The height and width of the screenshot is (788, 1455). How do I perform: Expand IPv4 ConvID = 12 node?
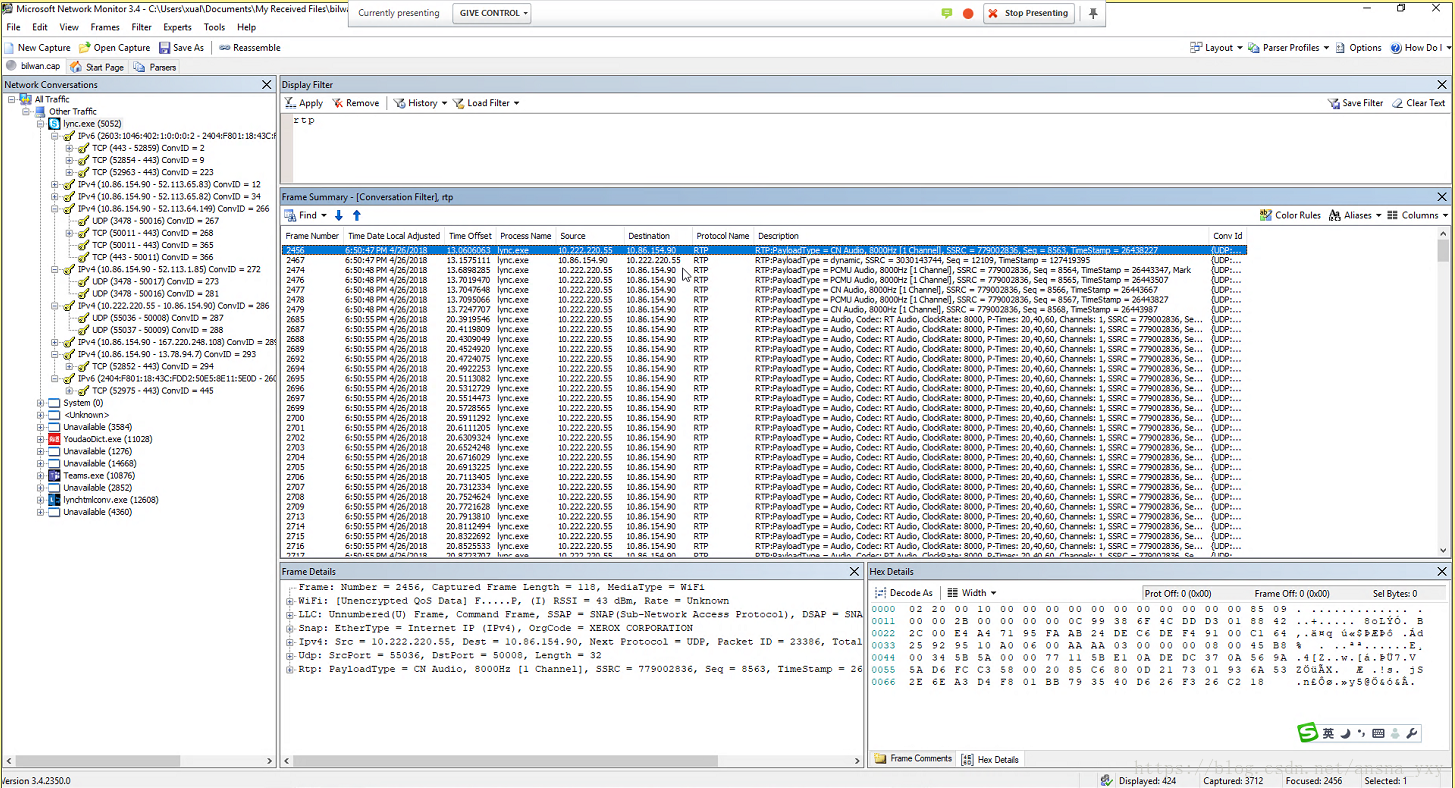[56, 185]
